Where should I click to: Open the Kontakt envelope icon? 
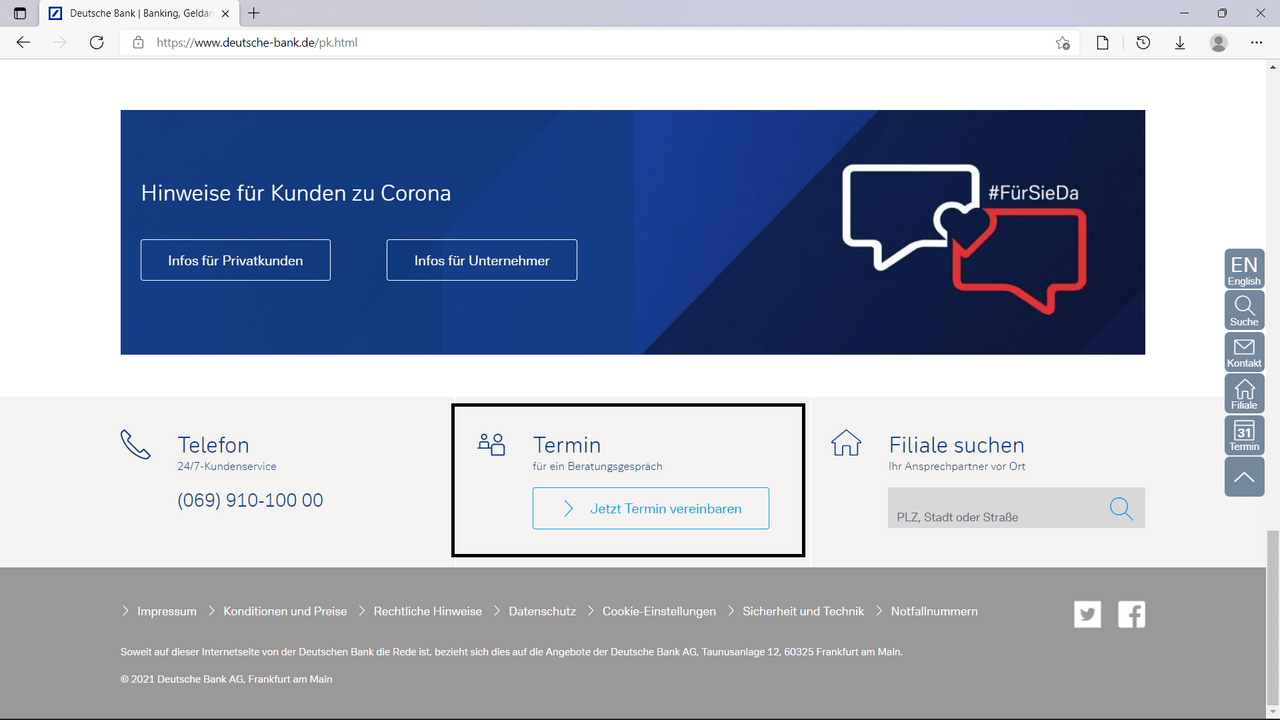[1244, 352]
